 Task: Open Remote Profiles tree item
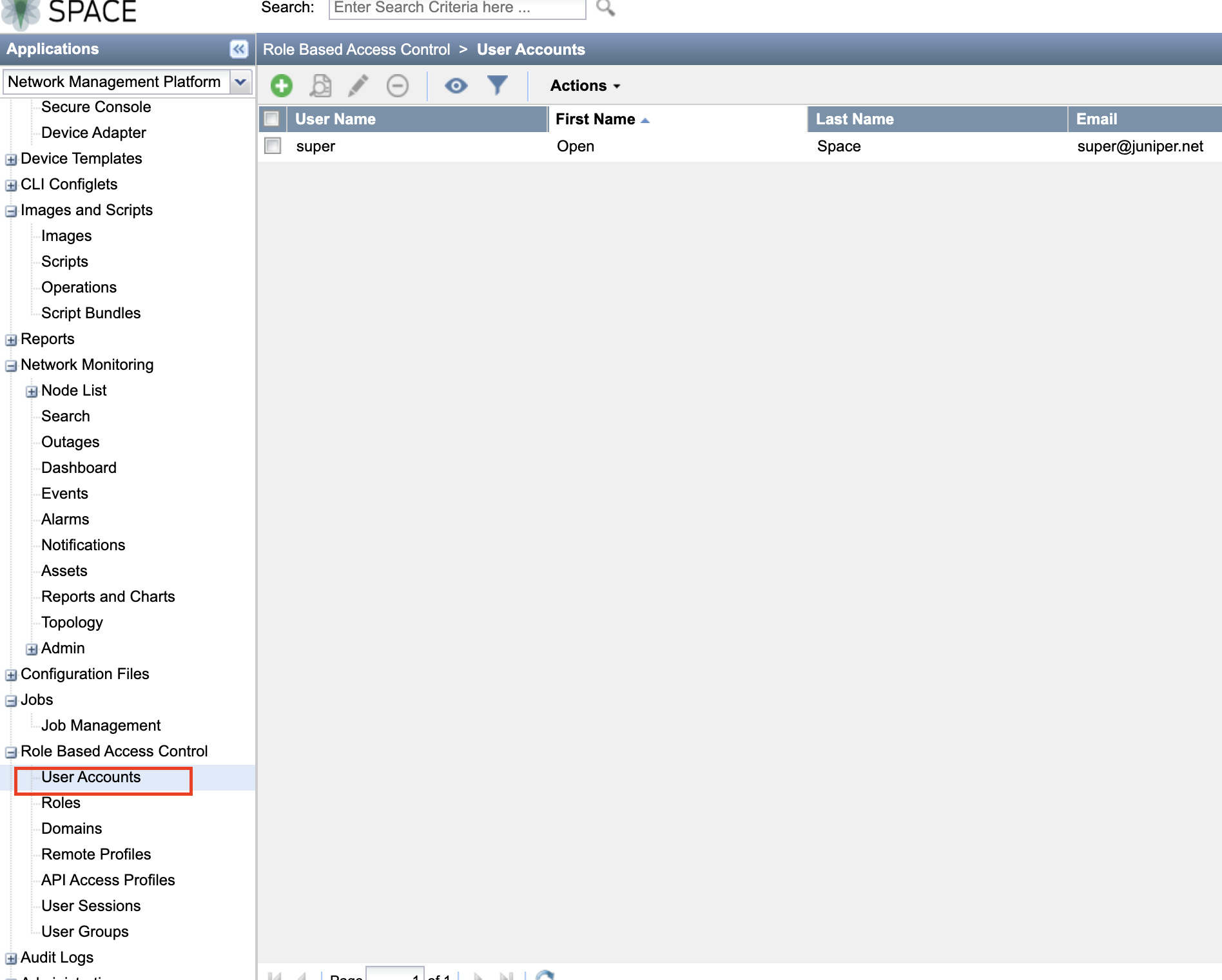pyautogui.click(x=96, y=854)
